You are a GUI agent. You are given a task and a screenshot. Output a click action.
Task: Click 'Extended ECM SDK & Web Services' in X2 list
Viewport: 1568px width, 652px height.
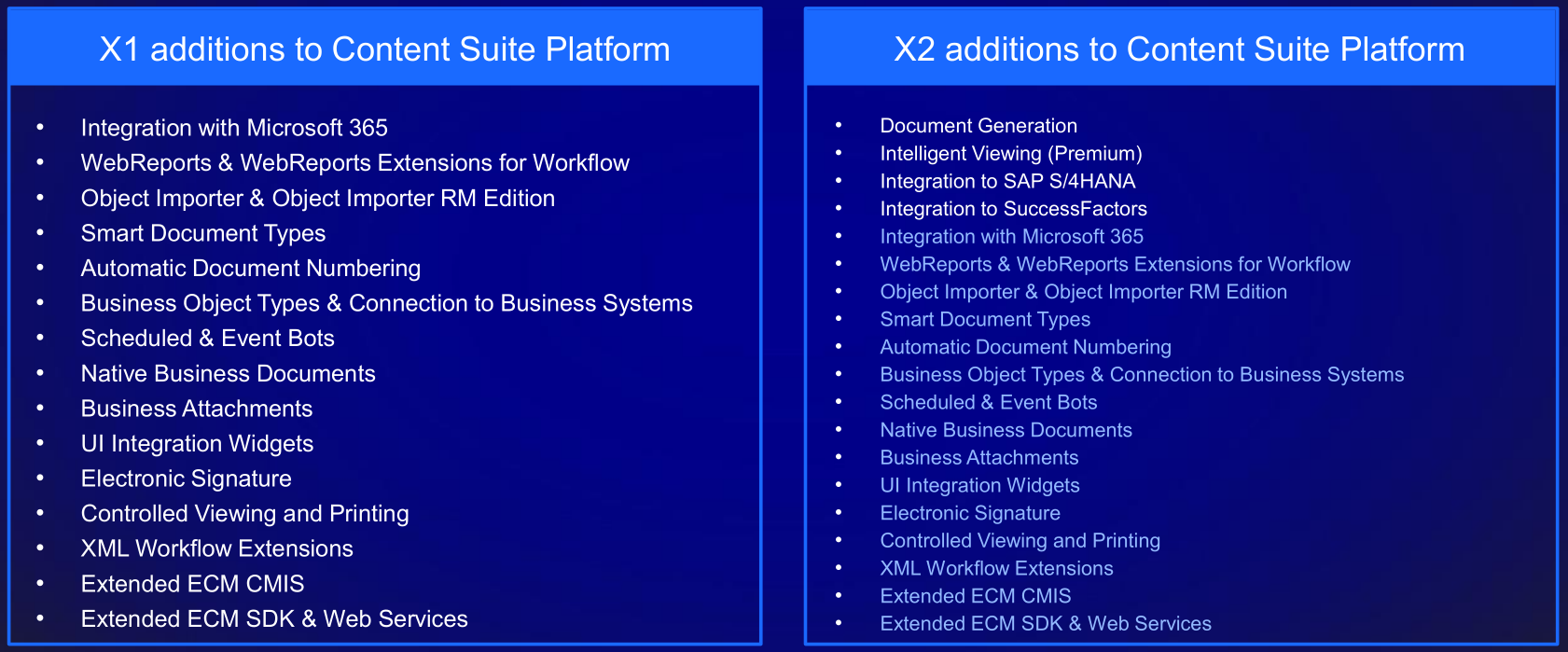click(x=1046, y=624)
